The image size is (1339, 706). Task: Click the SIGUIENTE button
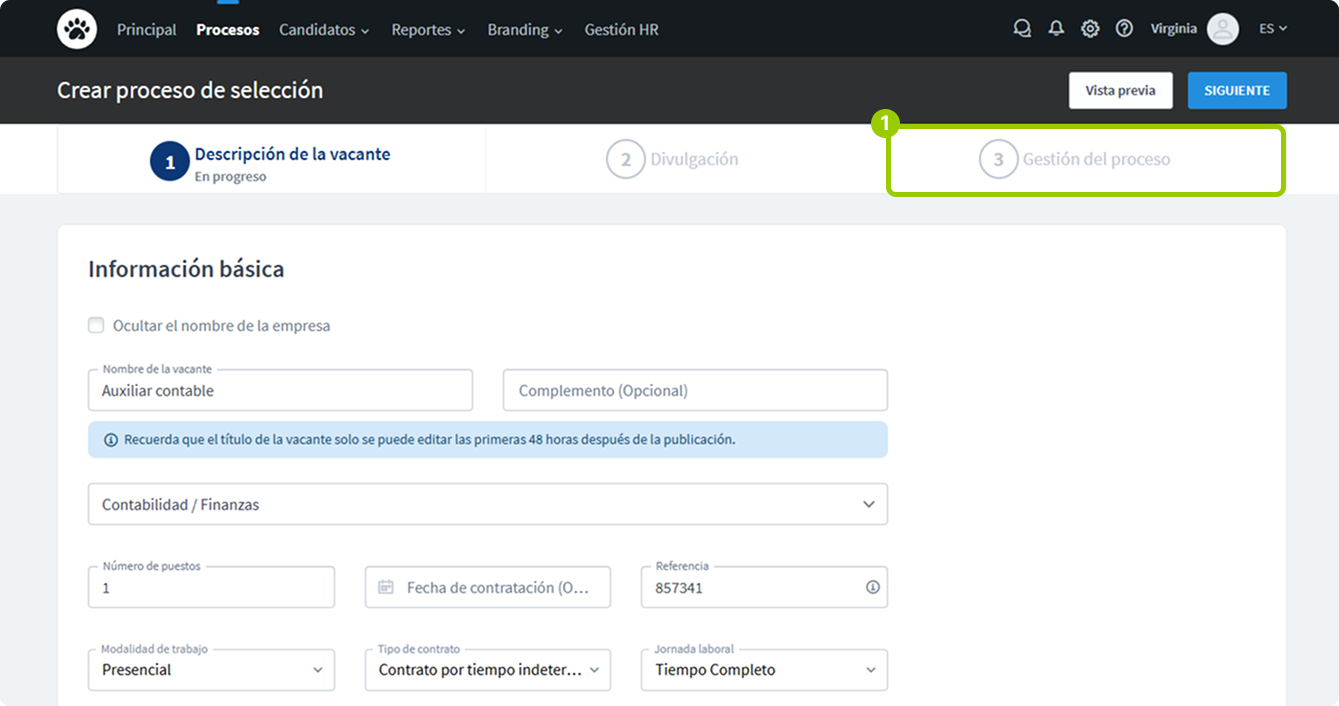(1237, 90)
